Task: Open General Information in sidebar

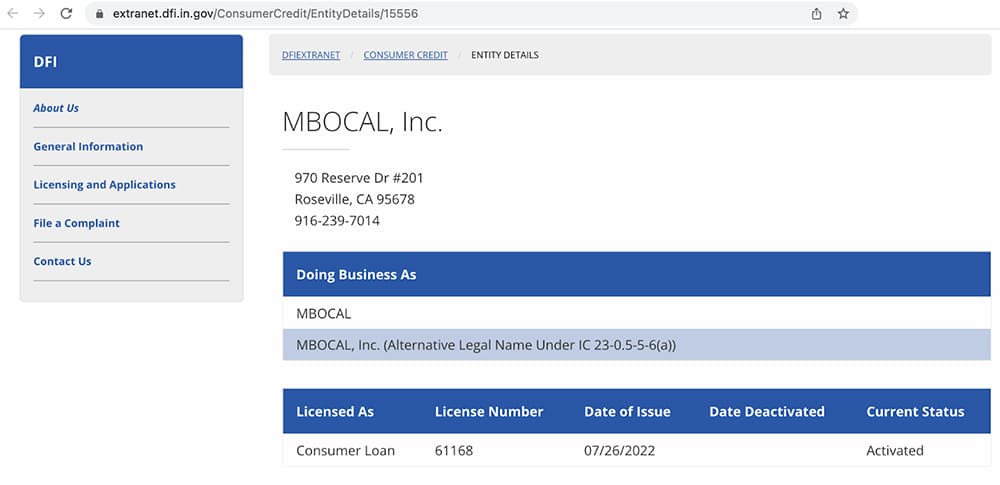Action: pos(88,146)
